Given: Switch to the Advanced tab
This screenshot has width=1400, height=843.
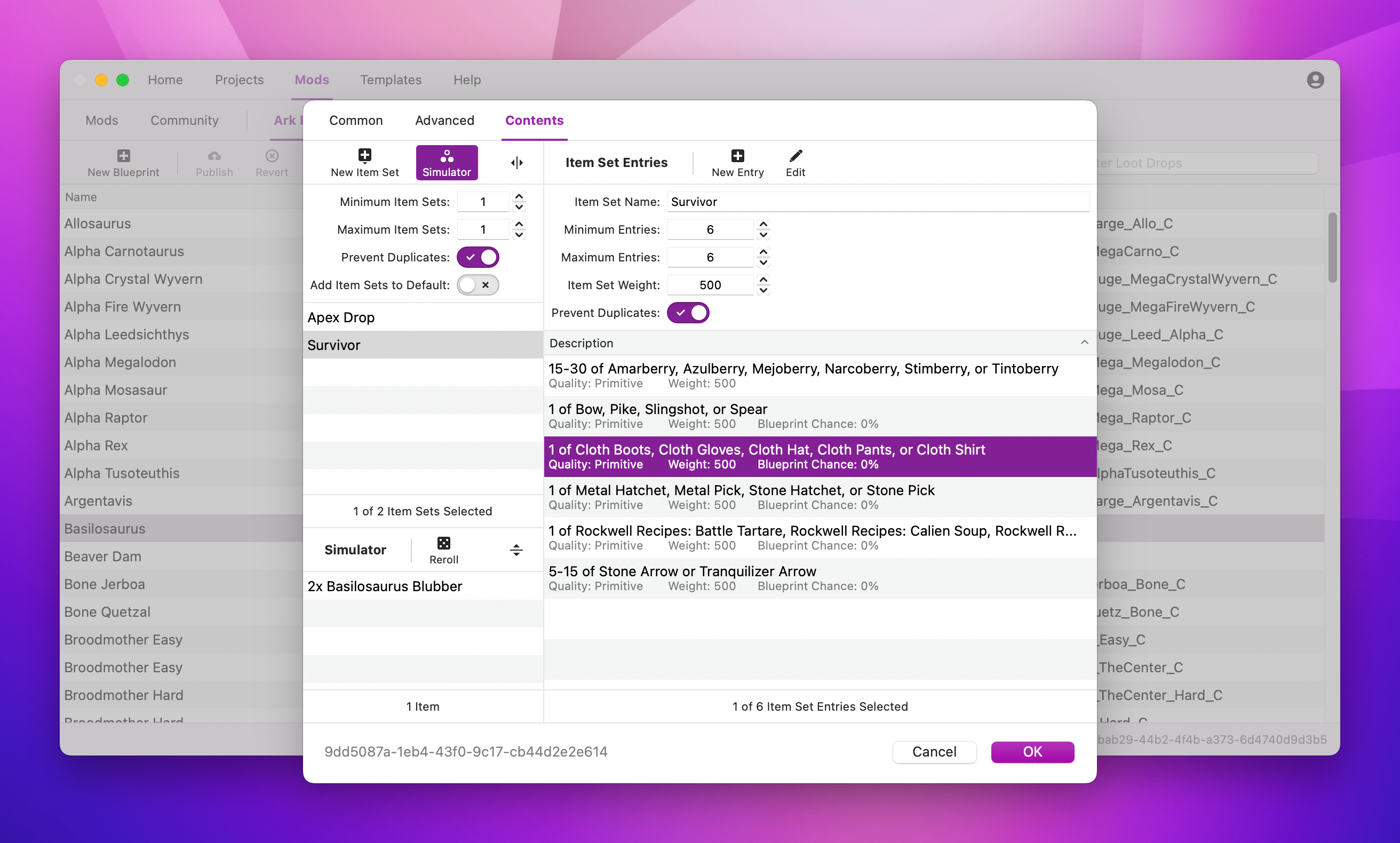Looking at the screenshot, I should [444, 121].
